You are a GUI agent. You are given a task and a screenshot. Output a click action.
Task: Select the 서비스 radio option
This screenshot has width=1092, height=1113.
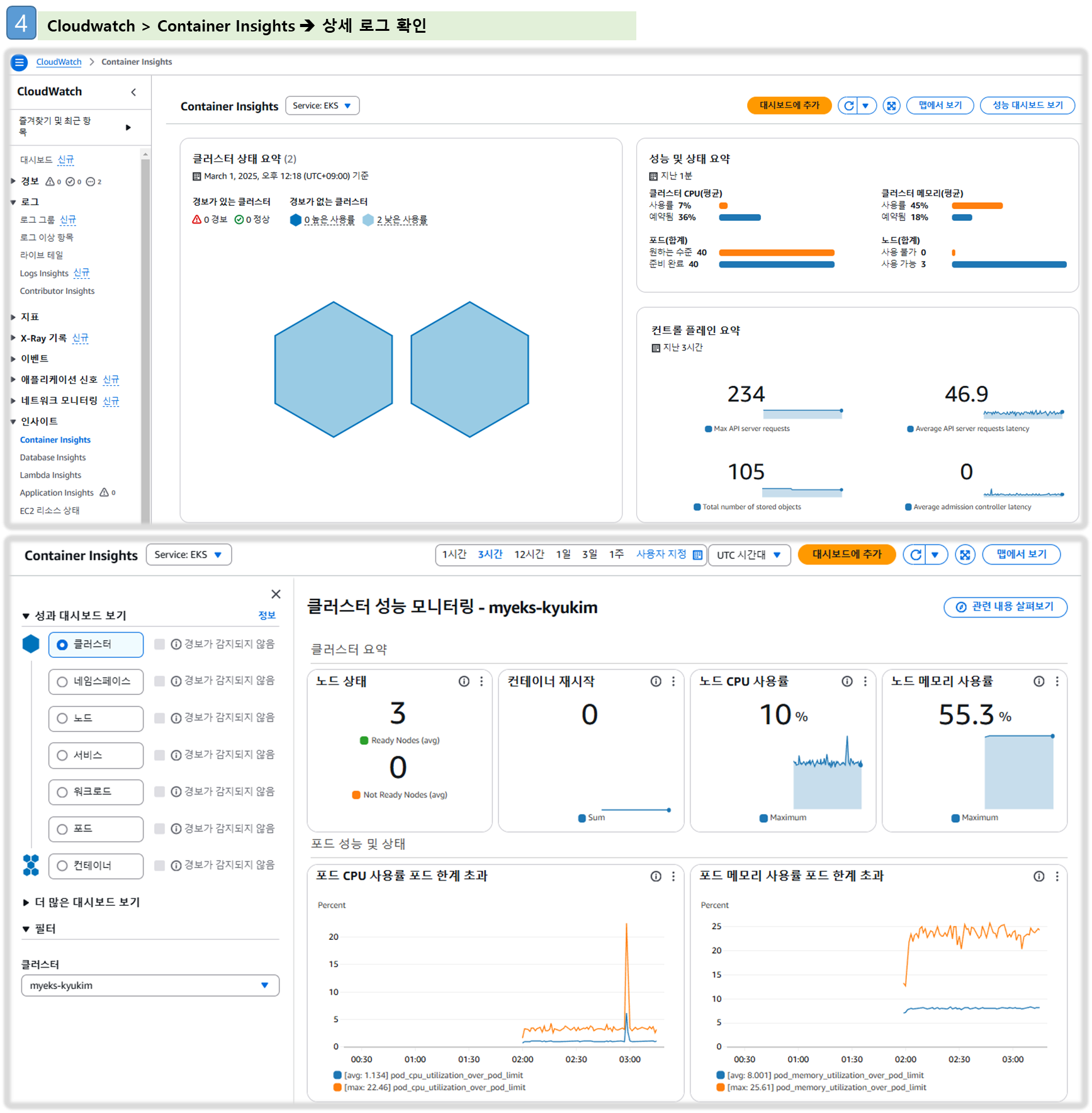click(x=62, y=755)
